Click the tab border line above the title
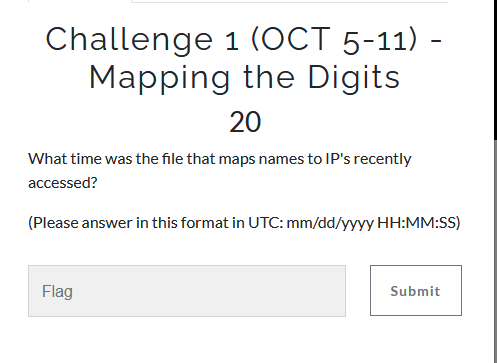 (289, 2)
